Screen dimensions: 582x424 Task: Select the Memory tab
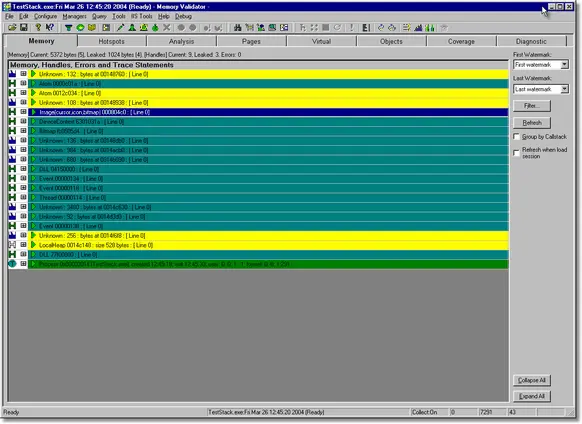41,41
